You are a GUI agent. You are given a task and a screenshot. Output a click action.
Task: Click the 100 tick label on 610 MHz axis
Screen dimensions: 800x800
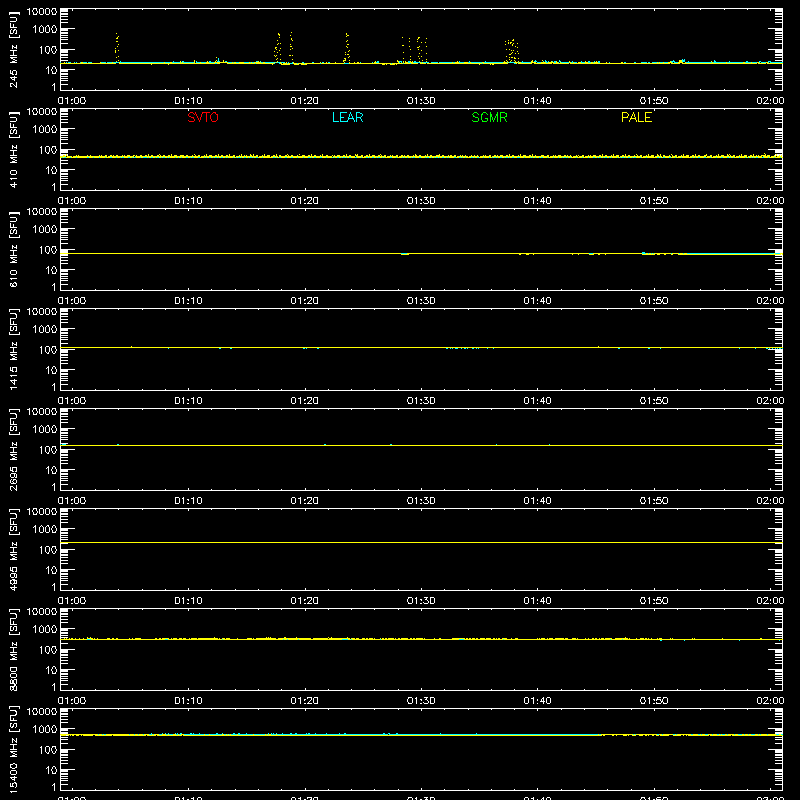pyautogui.click(x=48, y=250)
